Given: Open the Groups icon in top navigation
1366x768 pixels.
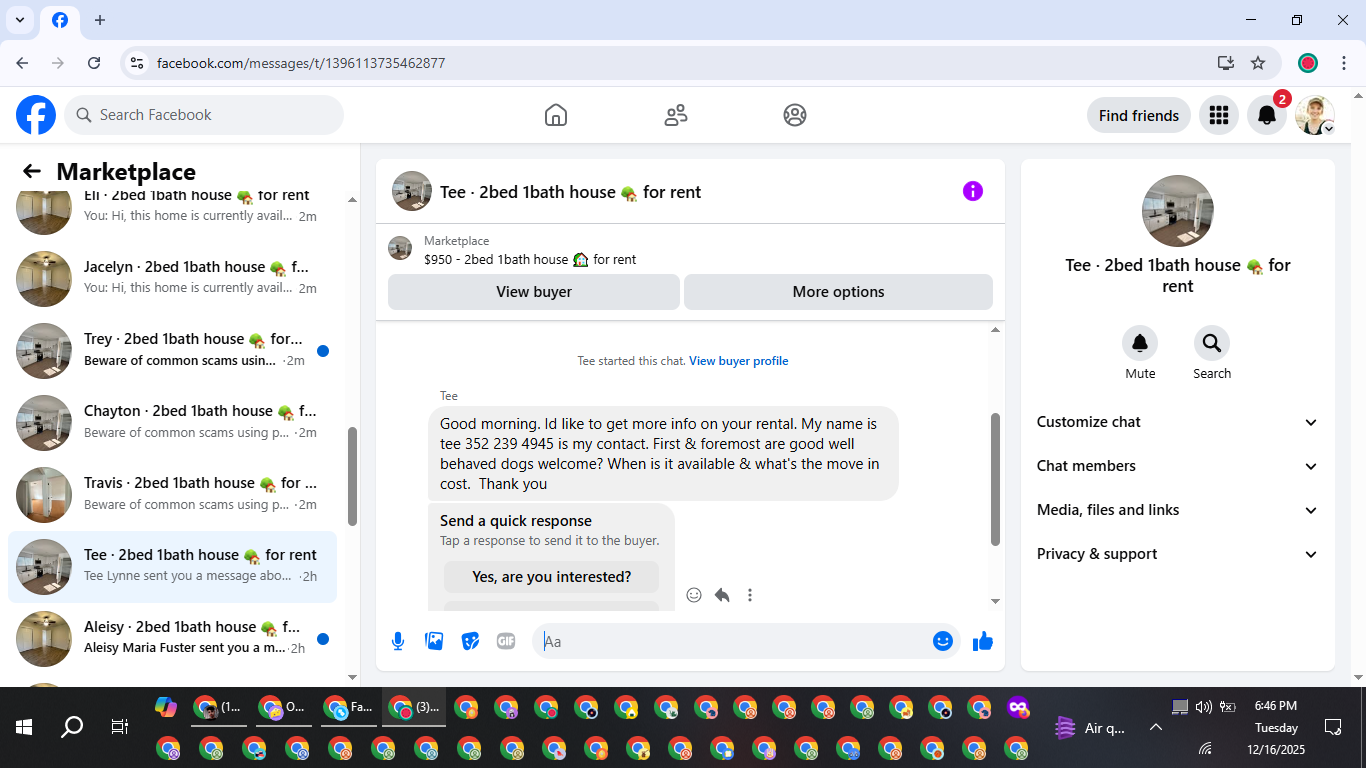Looking at the screenshot, I should (795, 115).
